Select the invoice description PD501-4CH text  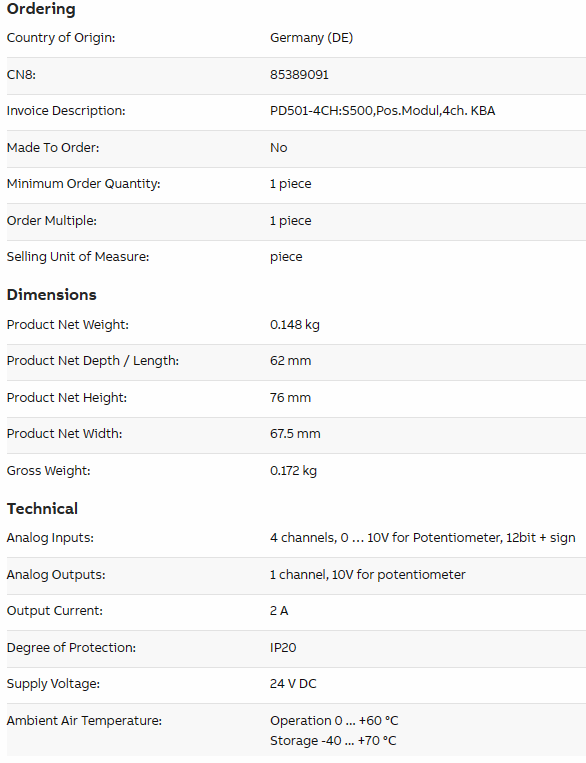tap(383, 111)
